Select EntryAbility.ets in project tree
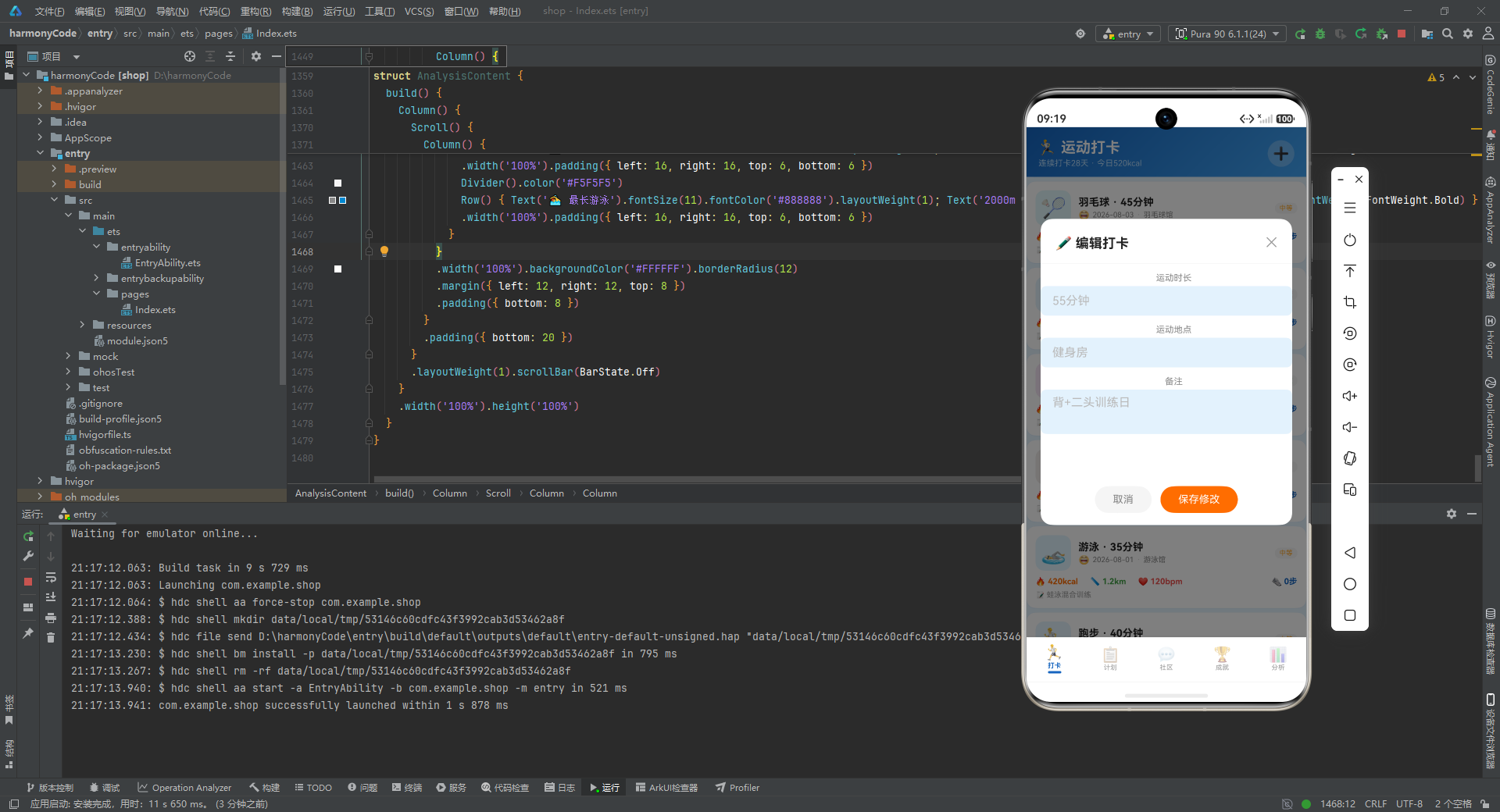 167,262
